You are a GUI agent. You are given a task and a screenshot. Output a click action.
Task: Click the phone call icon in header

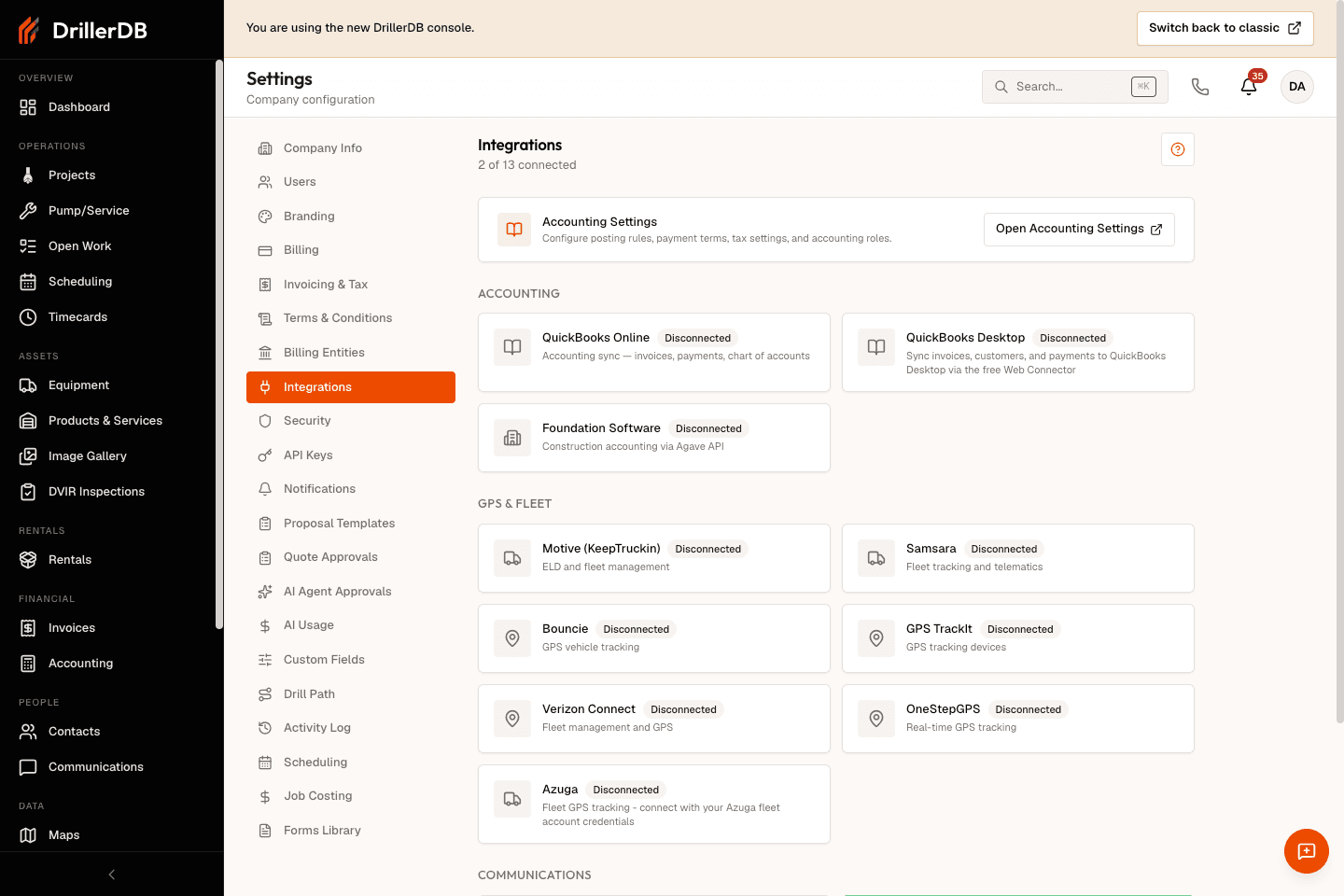pos(1200,87)
